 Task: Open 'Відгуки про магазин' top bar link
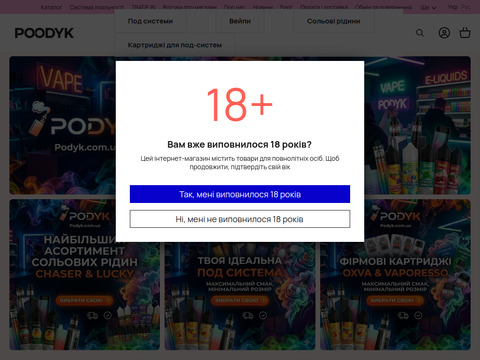190,7
